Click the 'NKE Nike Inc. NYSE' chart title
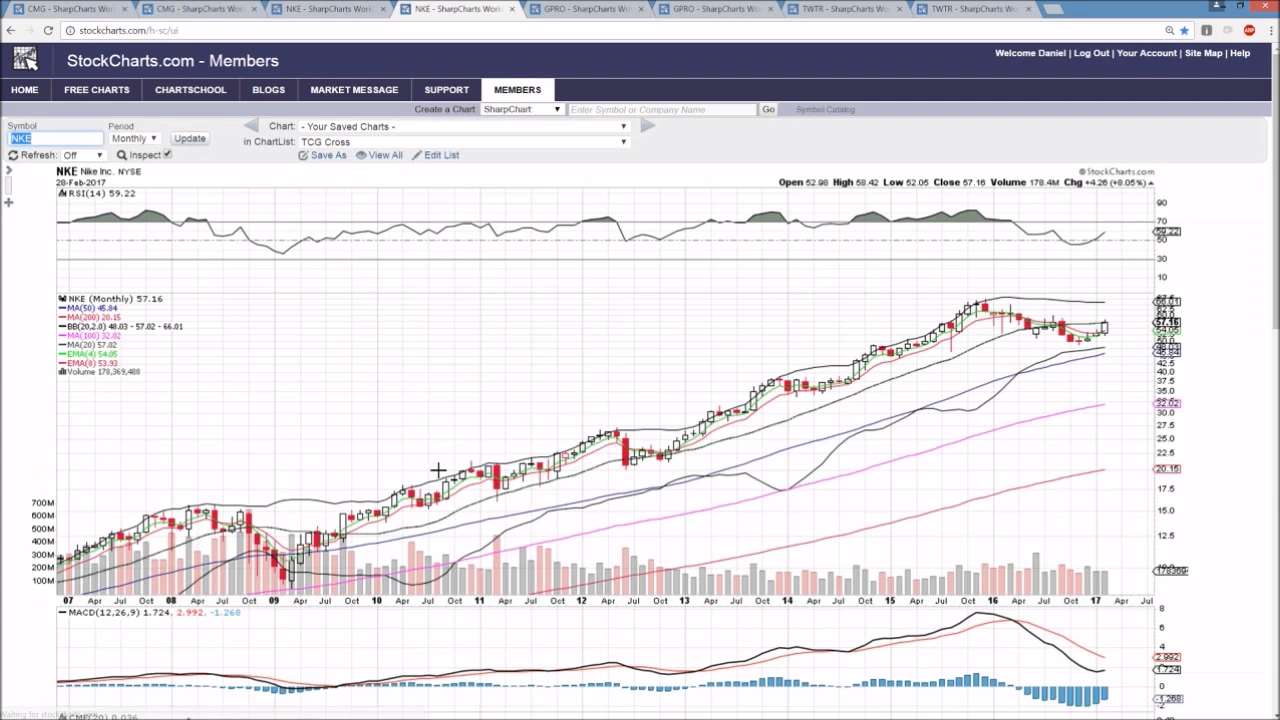The image size is (1280, 720). tap(99, 172)
